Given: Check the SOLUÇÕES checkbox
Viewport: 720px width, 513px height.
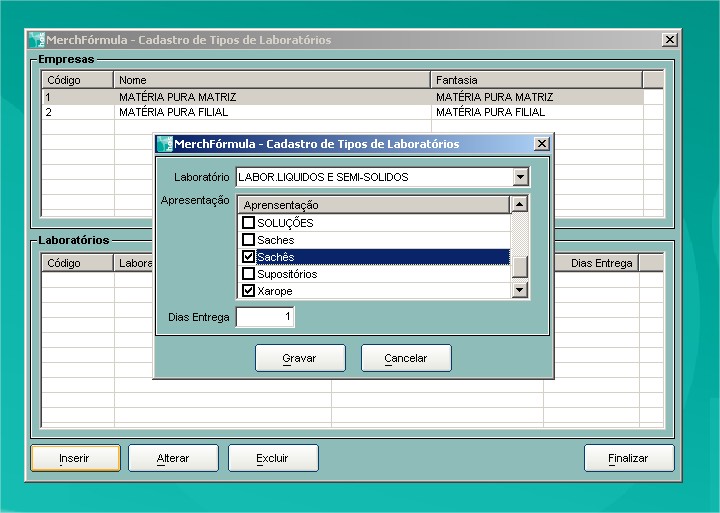Looking at the screenshot, I should pyautogui.click(x=249, y=223).
